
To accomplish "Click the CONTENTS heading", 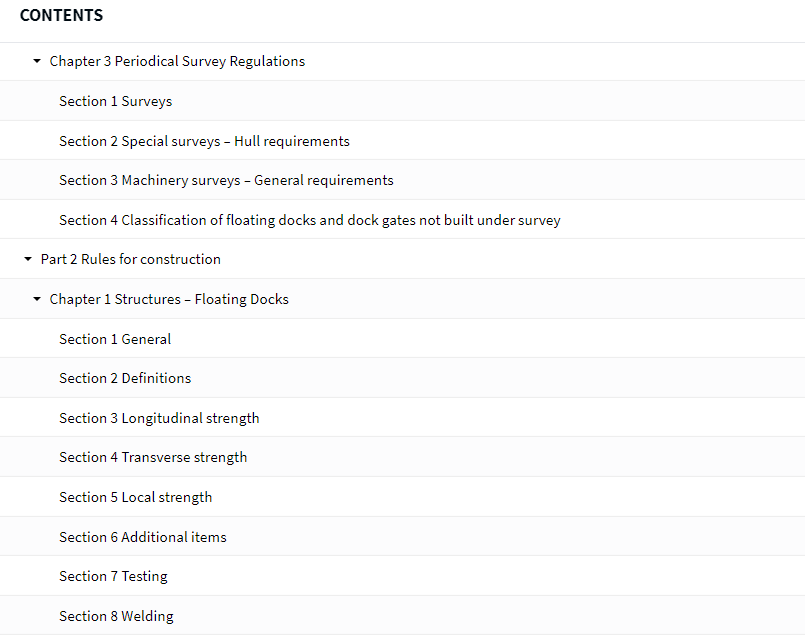I will click(x=62, y=15).
